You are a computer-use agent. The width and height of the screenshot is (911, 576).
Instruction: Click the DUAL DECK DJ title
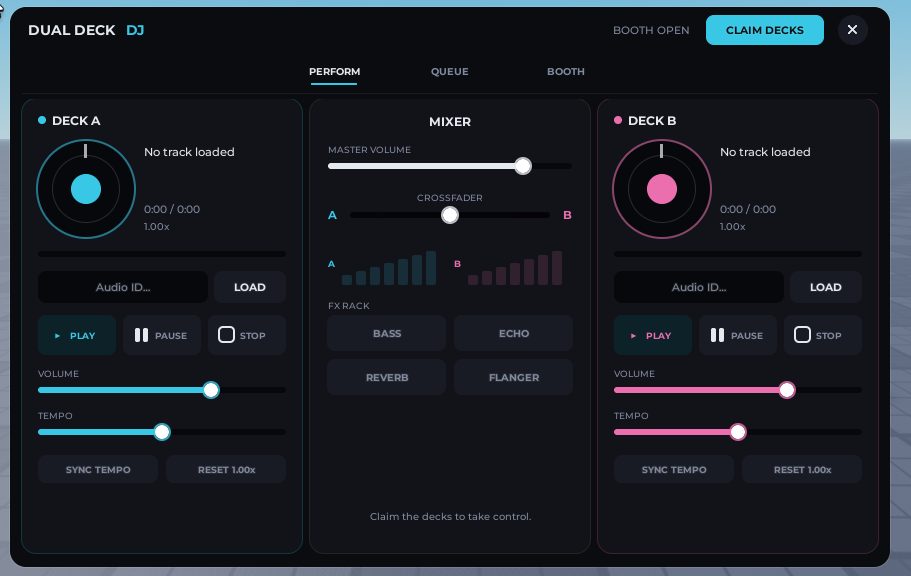[x=86, y=30]
